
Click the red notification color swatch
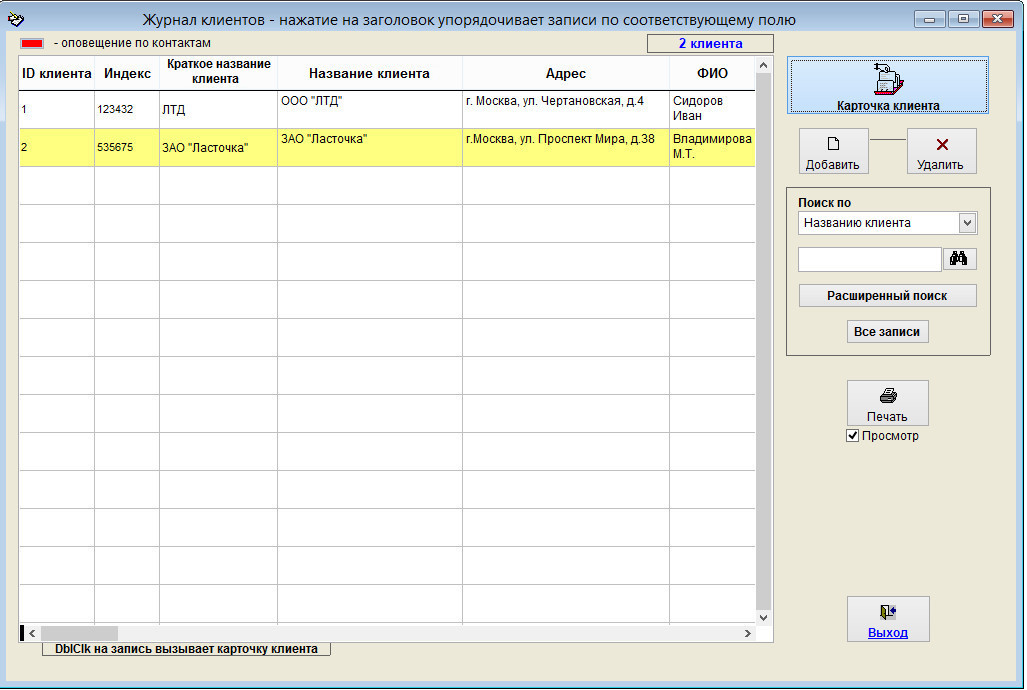click(32, 44)
